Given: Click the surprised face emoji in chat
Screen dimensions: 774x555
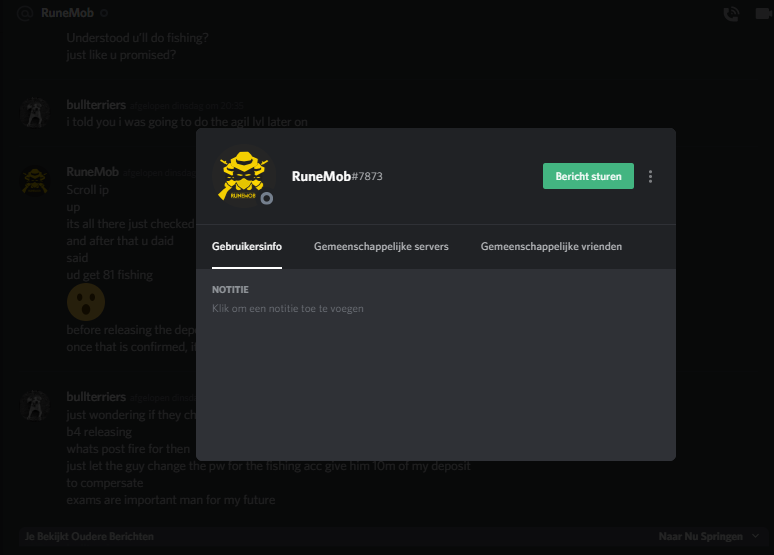Looking at the screenshot, I should tap(86, 302).
